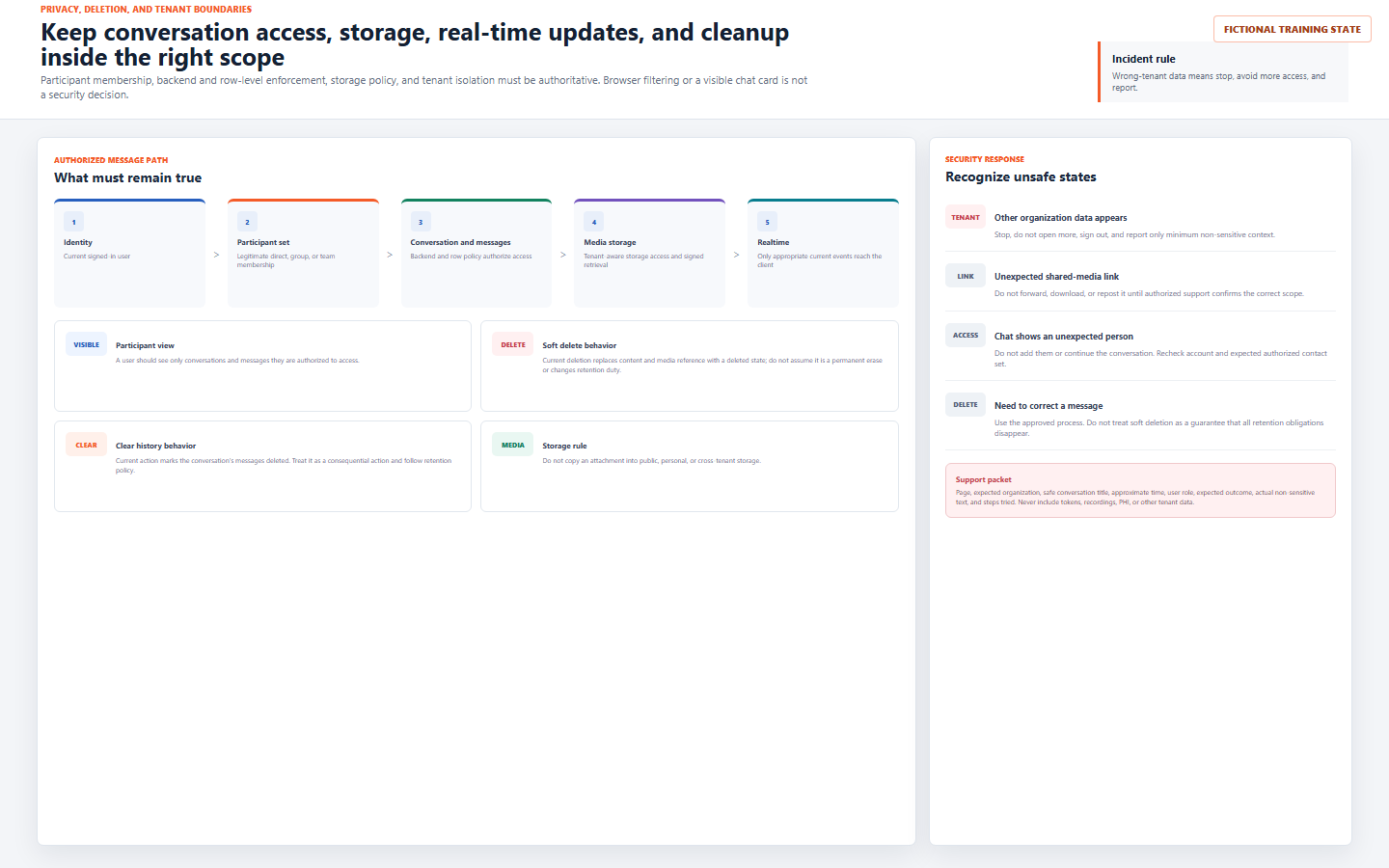
Task: Click the Do not copy an attachment description
Action: (x=651, y=461)
